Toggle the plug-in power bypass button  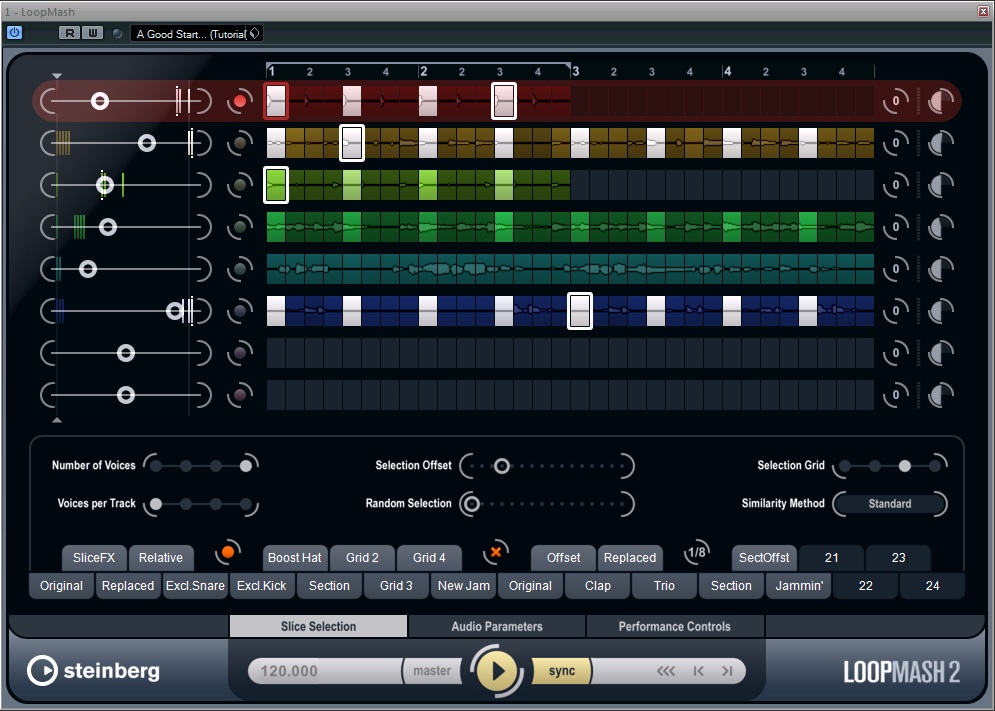tap(14, 33)
